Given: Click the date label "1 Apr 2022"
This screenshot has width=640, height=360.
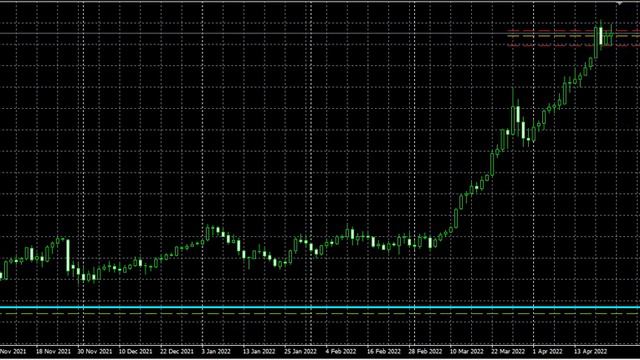Looking at the screenshot, I should coord(547,351).
